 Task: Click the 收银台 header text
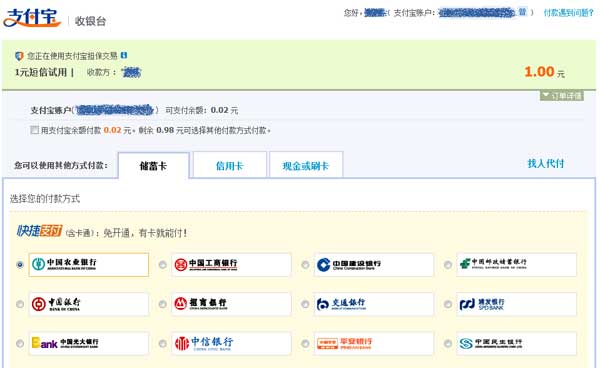(x=90, y=21)
